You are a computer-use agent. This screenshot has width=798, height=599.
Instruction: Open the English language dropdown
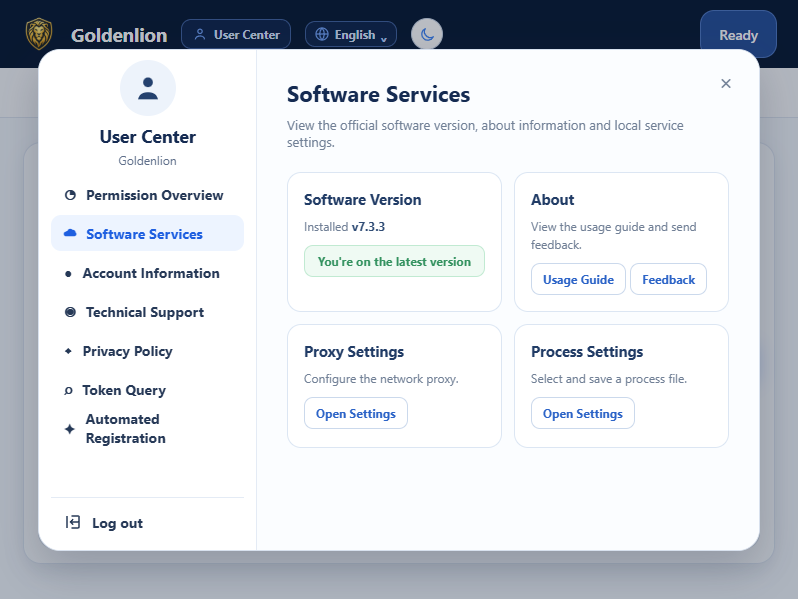point(351,35)
